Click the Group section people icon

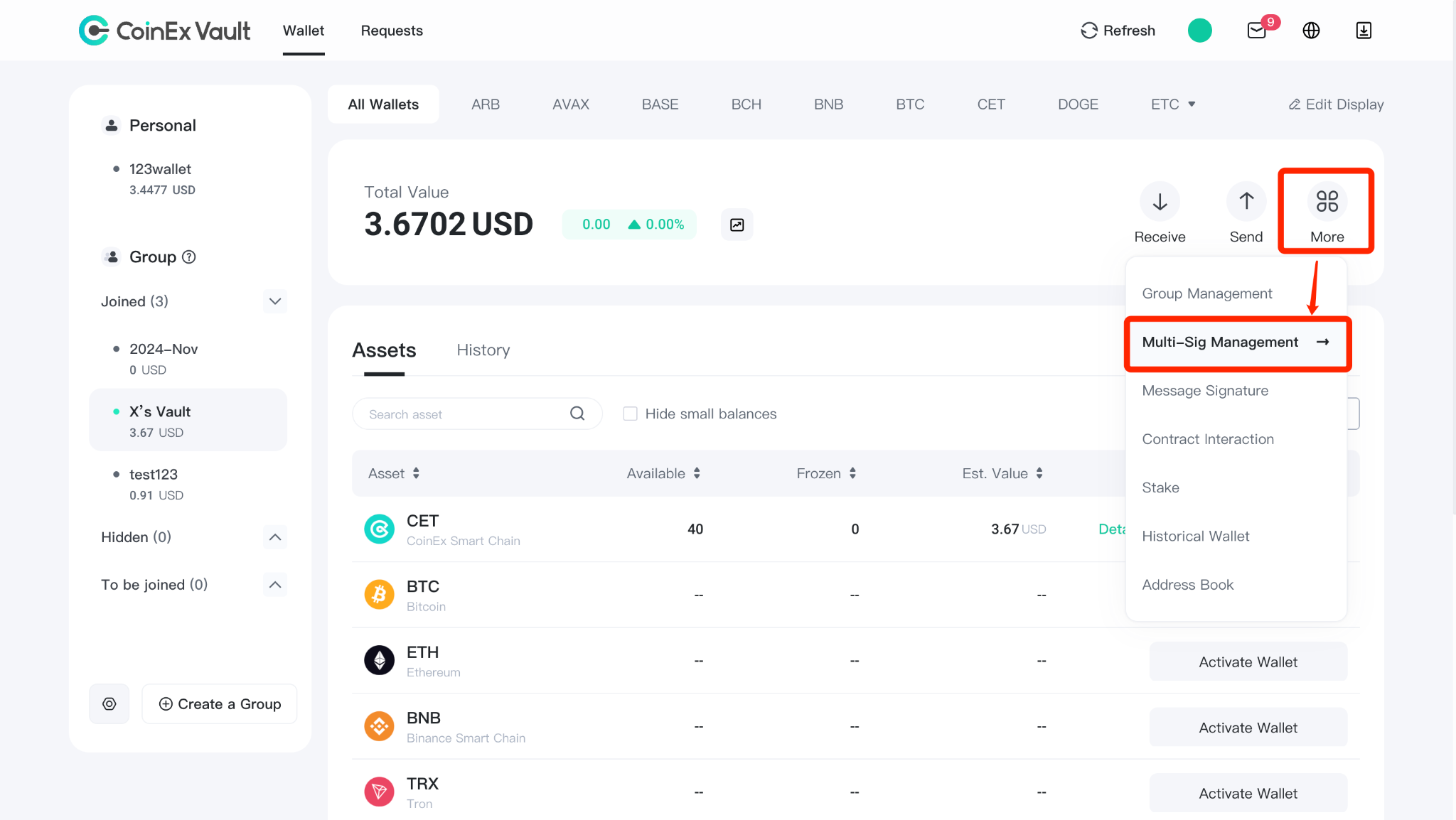tap(112, 257)
